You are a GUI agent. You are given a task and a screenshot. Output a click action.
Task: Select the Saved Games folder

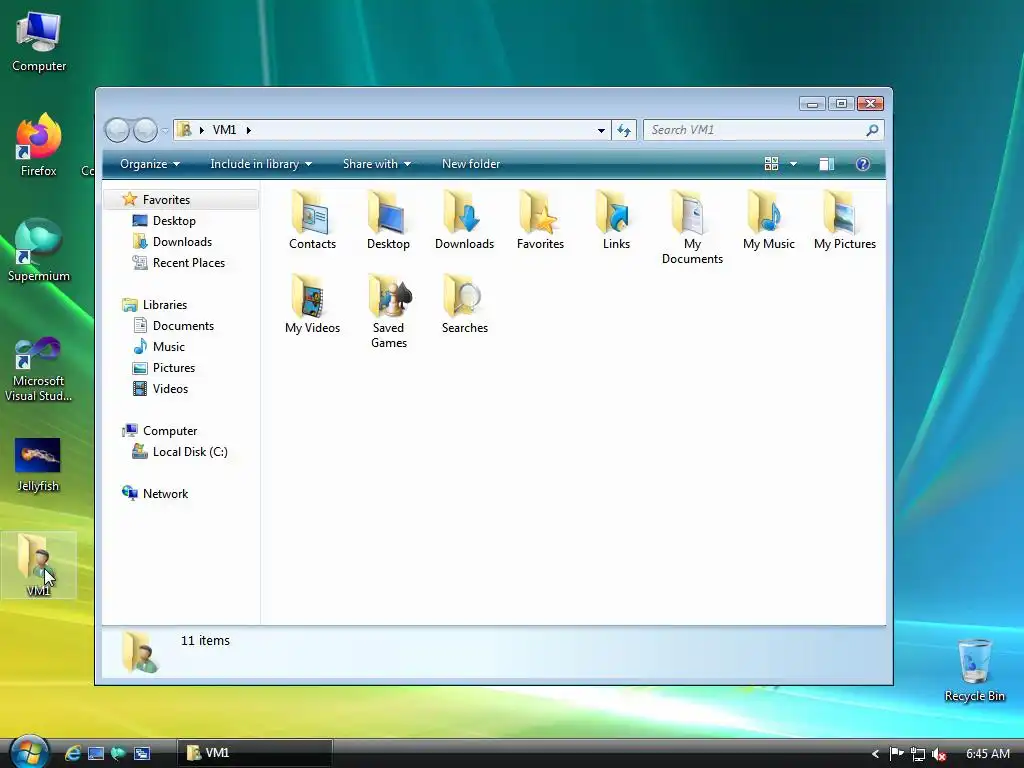388,312
